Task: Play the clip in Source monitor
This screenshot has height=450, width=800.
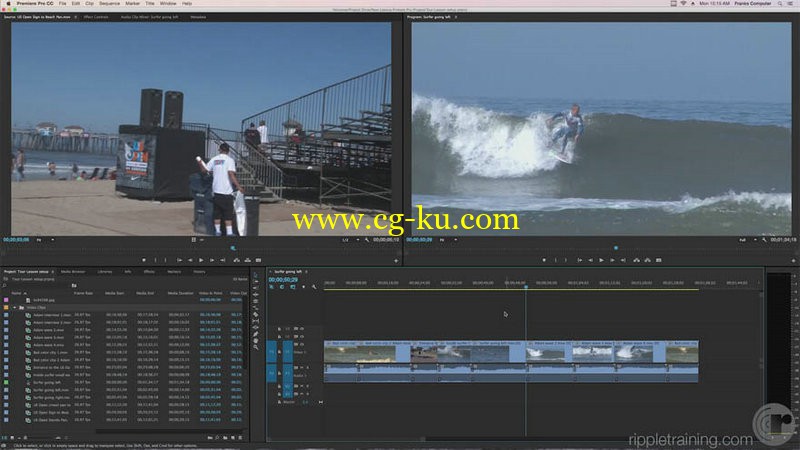Action: pyautogui.click(x=201, y=260)
